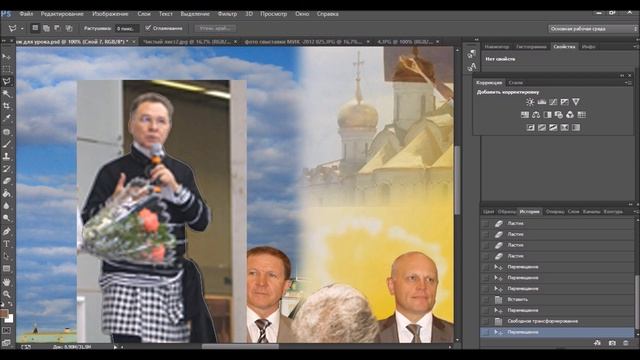The width and height of the screenshot is (640, 360).
Task: Open the Редактирование menu
Action: pos(62,14)
